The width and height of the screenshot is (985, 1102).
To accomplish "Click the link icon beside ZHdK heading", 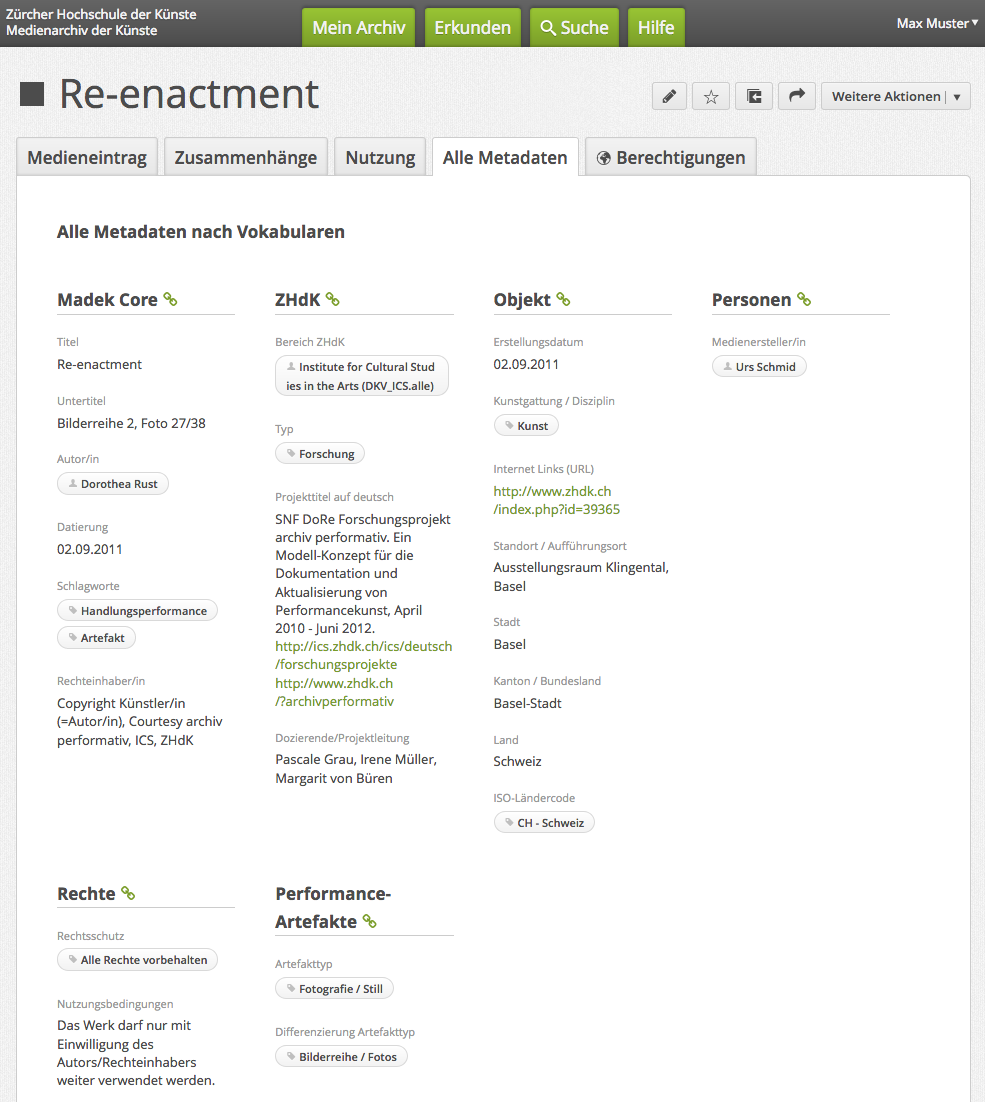I will tap(333, 299).
